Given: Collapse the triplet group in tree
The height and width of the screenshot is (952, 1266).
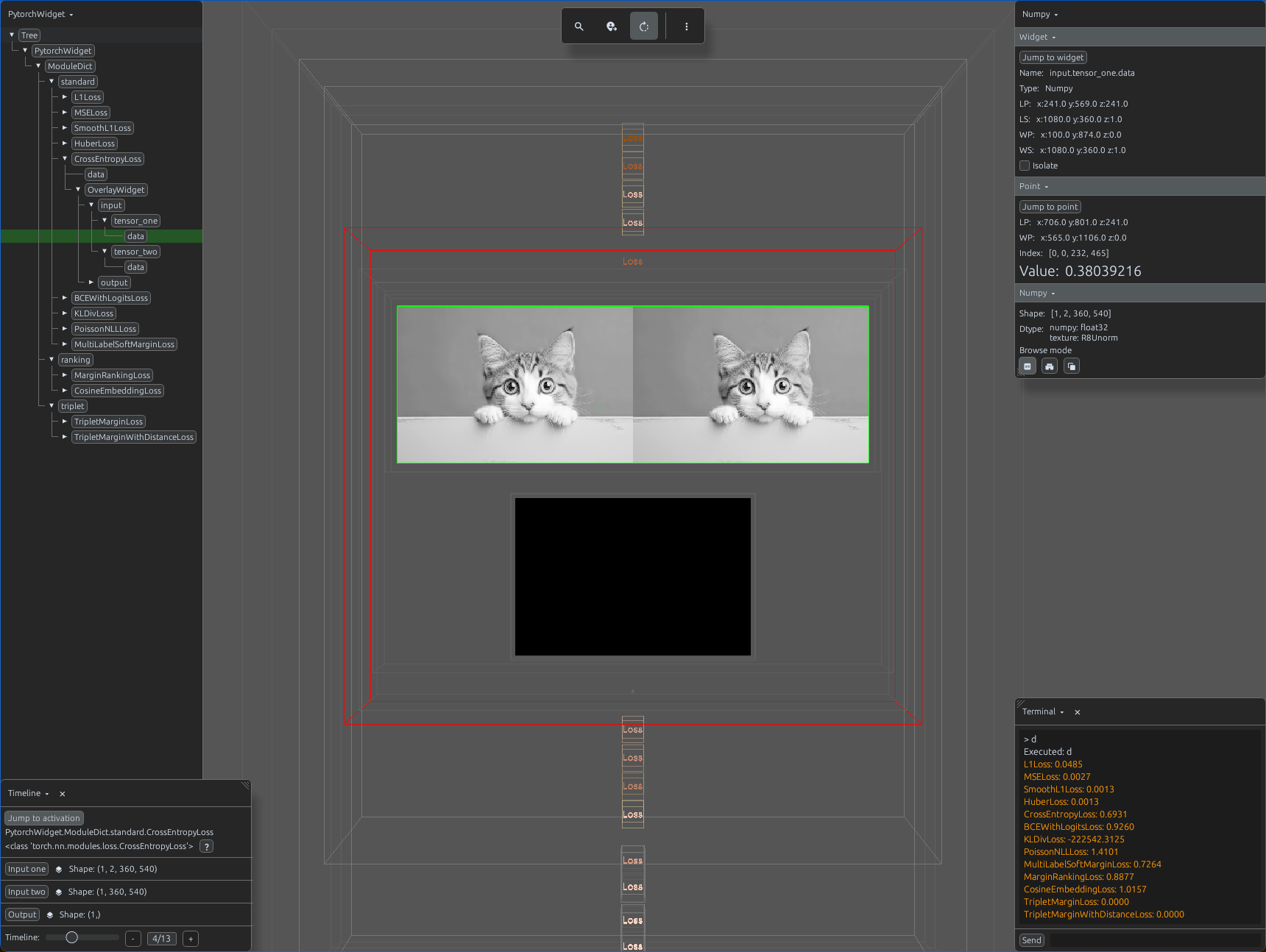Looking at the screenshot, I should [52, 406].
